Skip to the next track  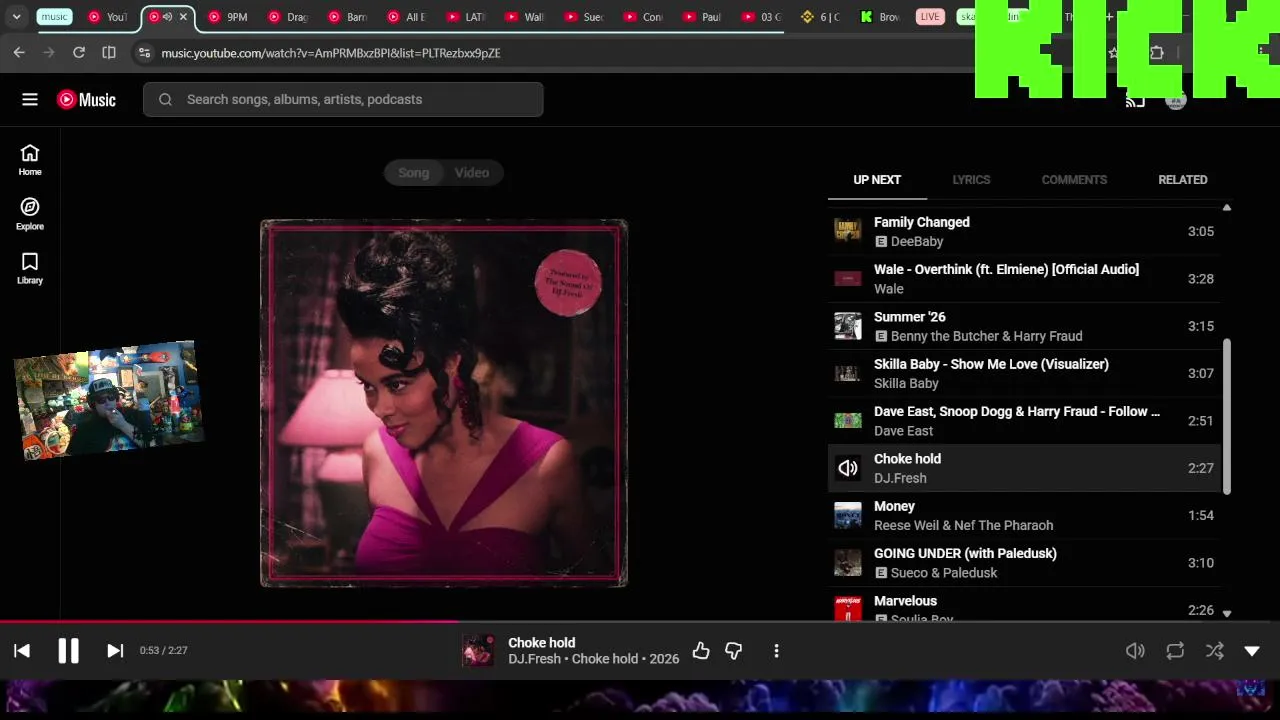coord(115,651)
